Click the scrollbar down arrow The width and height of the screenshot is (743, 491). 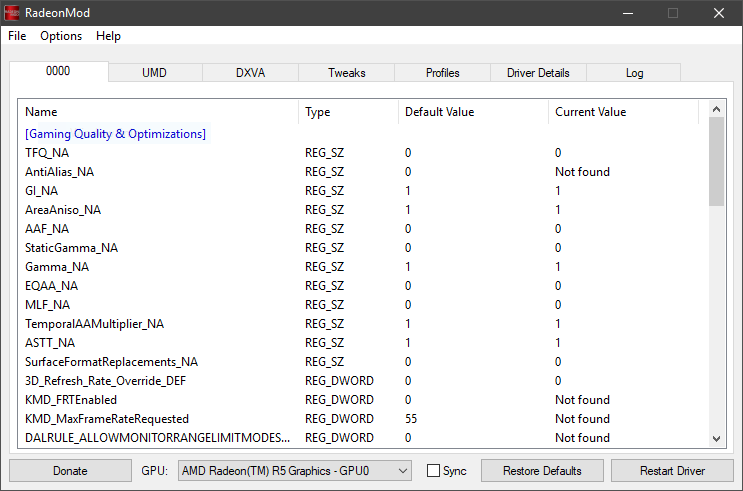coord(716,439)
